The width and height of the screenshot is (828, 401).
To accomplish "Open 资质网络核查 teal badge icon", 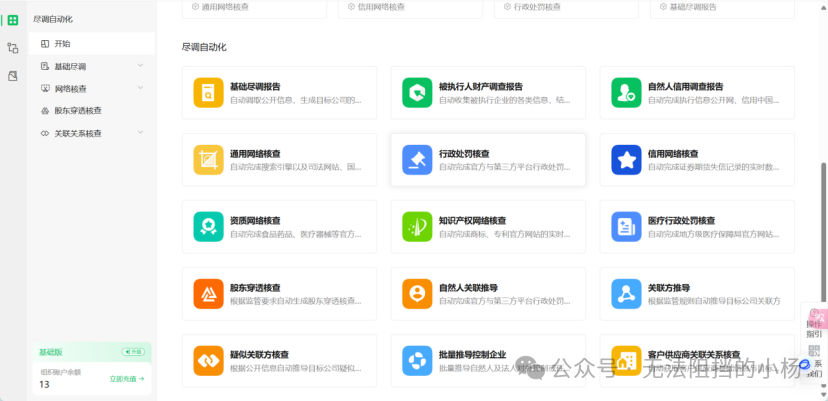I will [208, 227].
